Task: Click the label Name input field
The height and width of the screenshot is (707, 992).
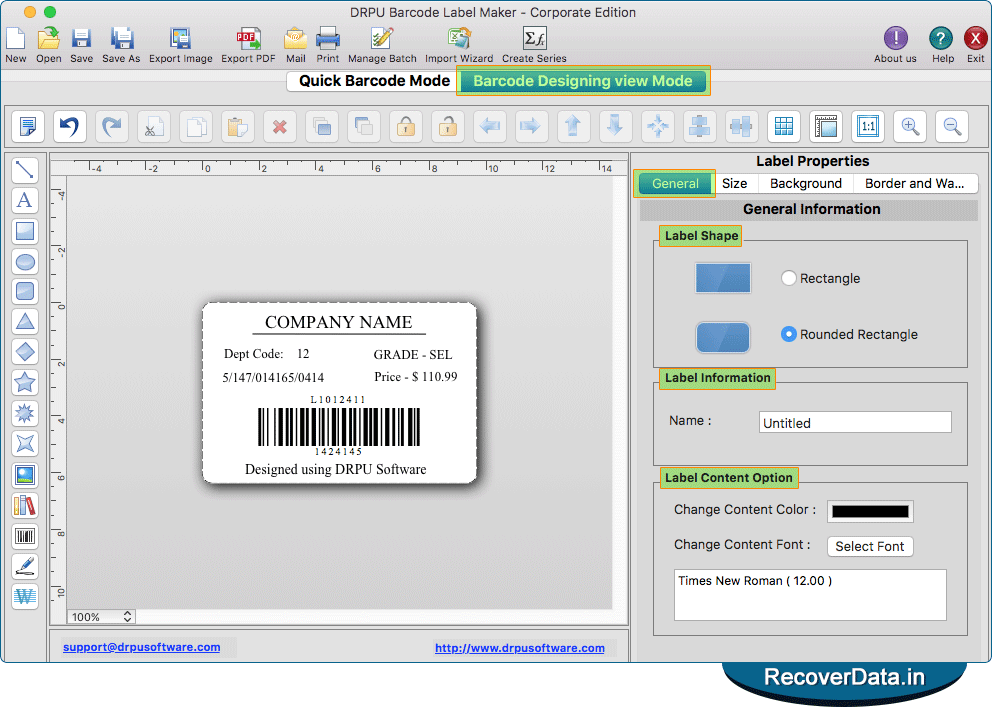Action: [855, 423]
